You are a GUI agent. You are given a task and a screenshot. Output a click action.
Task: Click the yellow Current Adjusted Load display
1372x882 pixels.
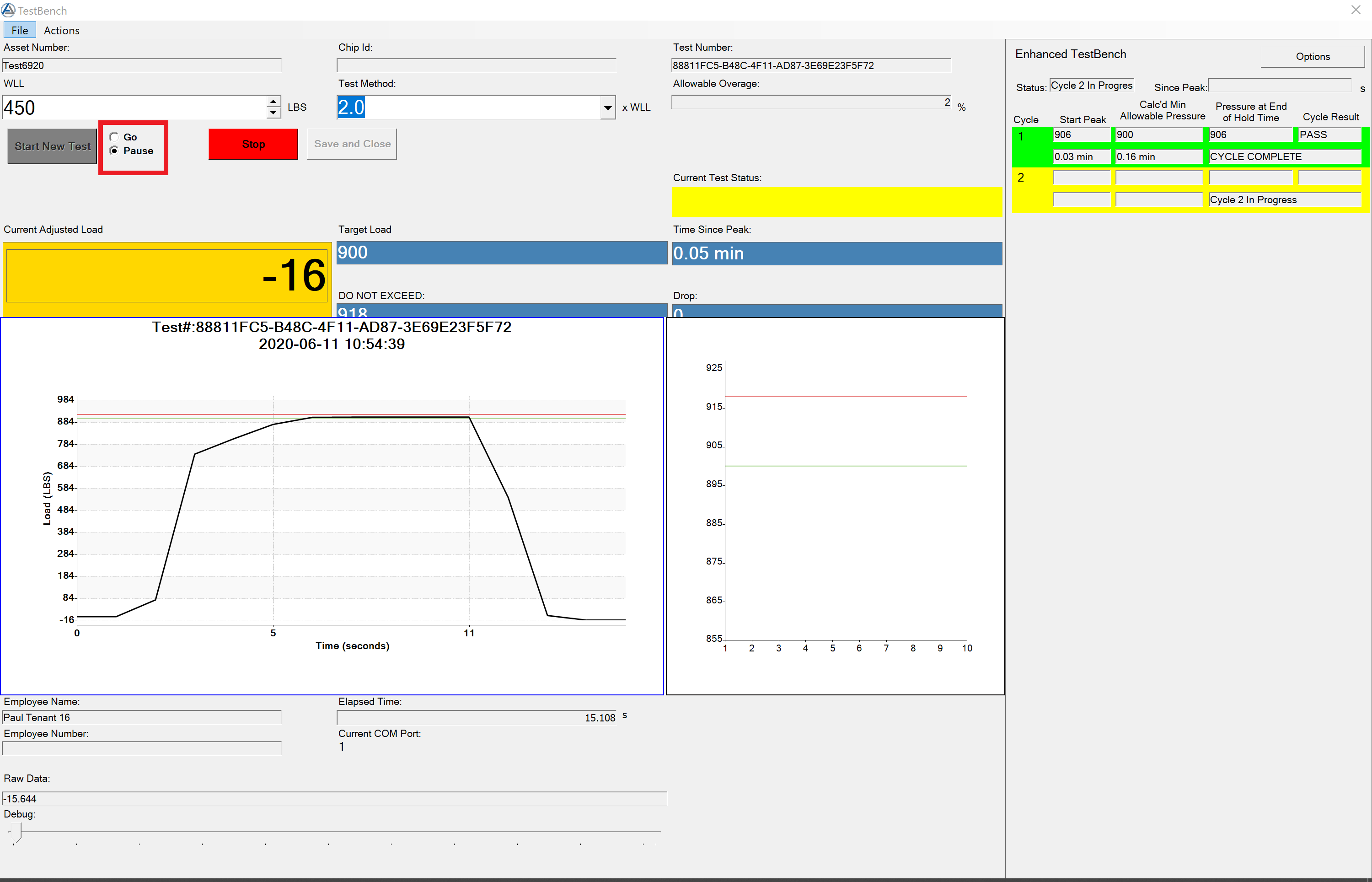[x=166, y=275]
